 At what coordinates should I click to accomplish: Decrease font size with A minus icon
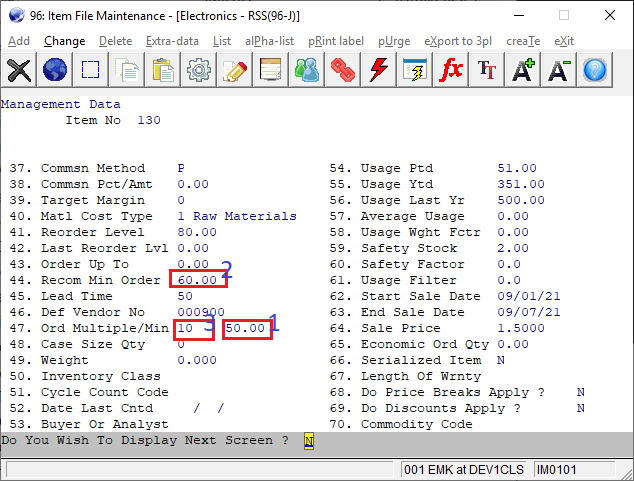(x=559, y=70)
